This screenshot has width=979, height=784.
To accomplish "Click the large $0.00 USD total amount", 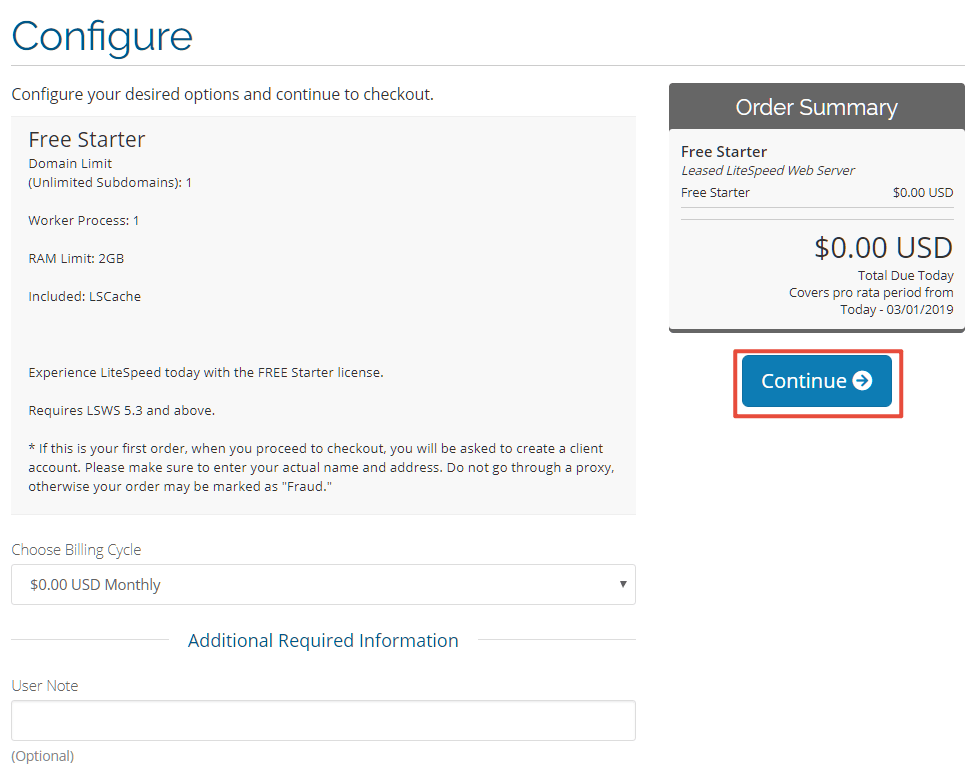I will (x=883, y=248).
